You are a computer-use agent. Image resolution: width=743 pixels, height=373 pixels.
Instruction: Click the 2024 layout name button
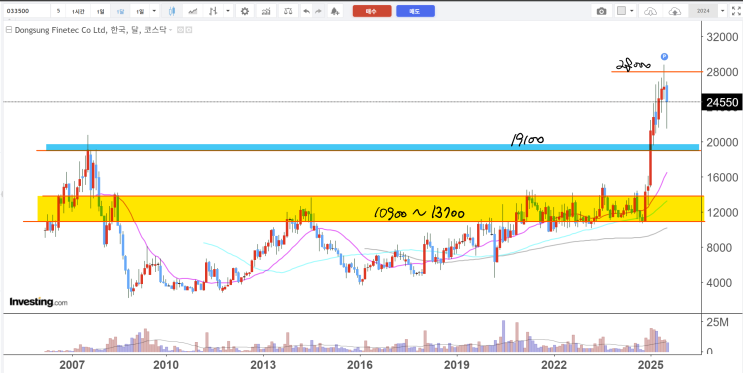(703, 11)
